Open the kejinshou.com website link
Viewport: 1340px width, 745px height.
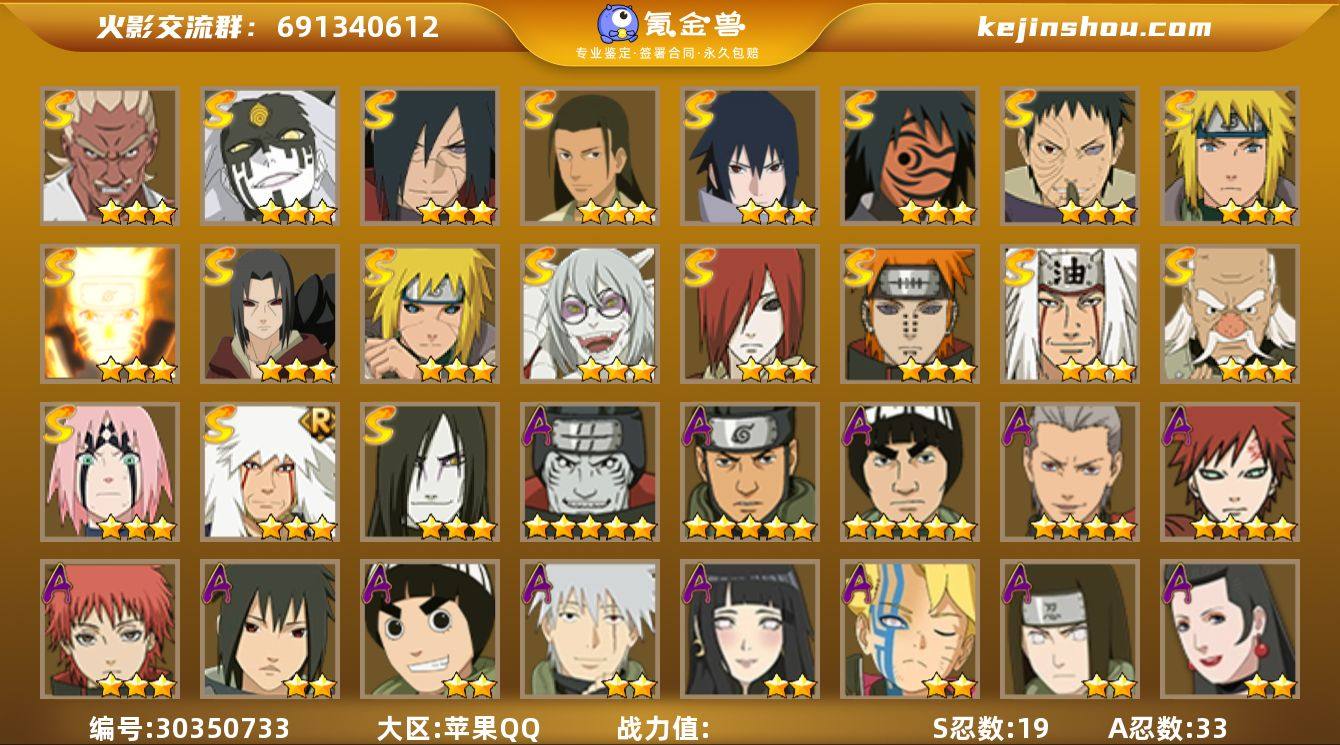tap(1094, 27)
